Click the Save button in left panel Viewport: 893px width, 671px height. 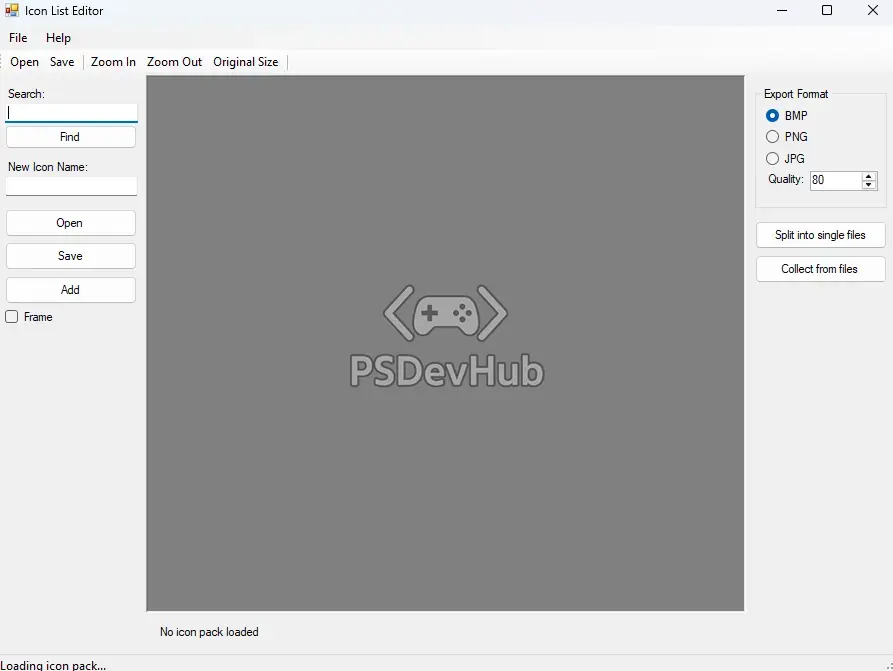tap(71, 256)
